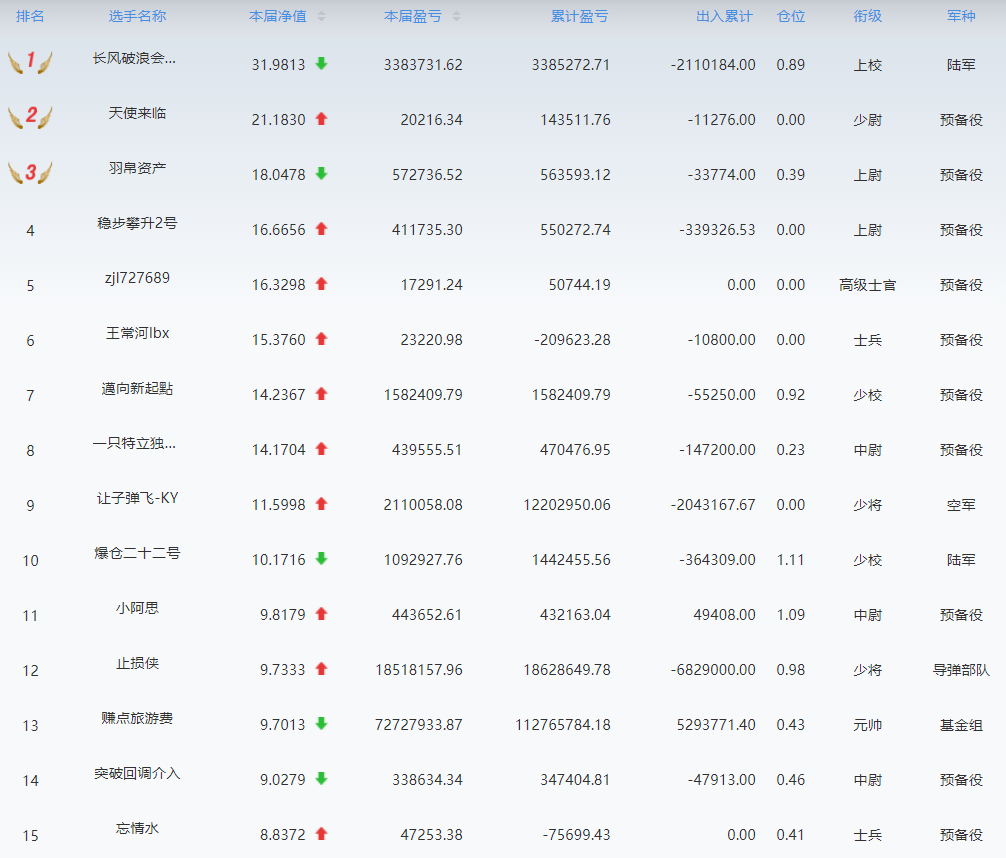Click the green down arrow beside 31.9813

coord(321,64)
